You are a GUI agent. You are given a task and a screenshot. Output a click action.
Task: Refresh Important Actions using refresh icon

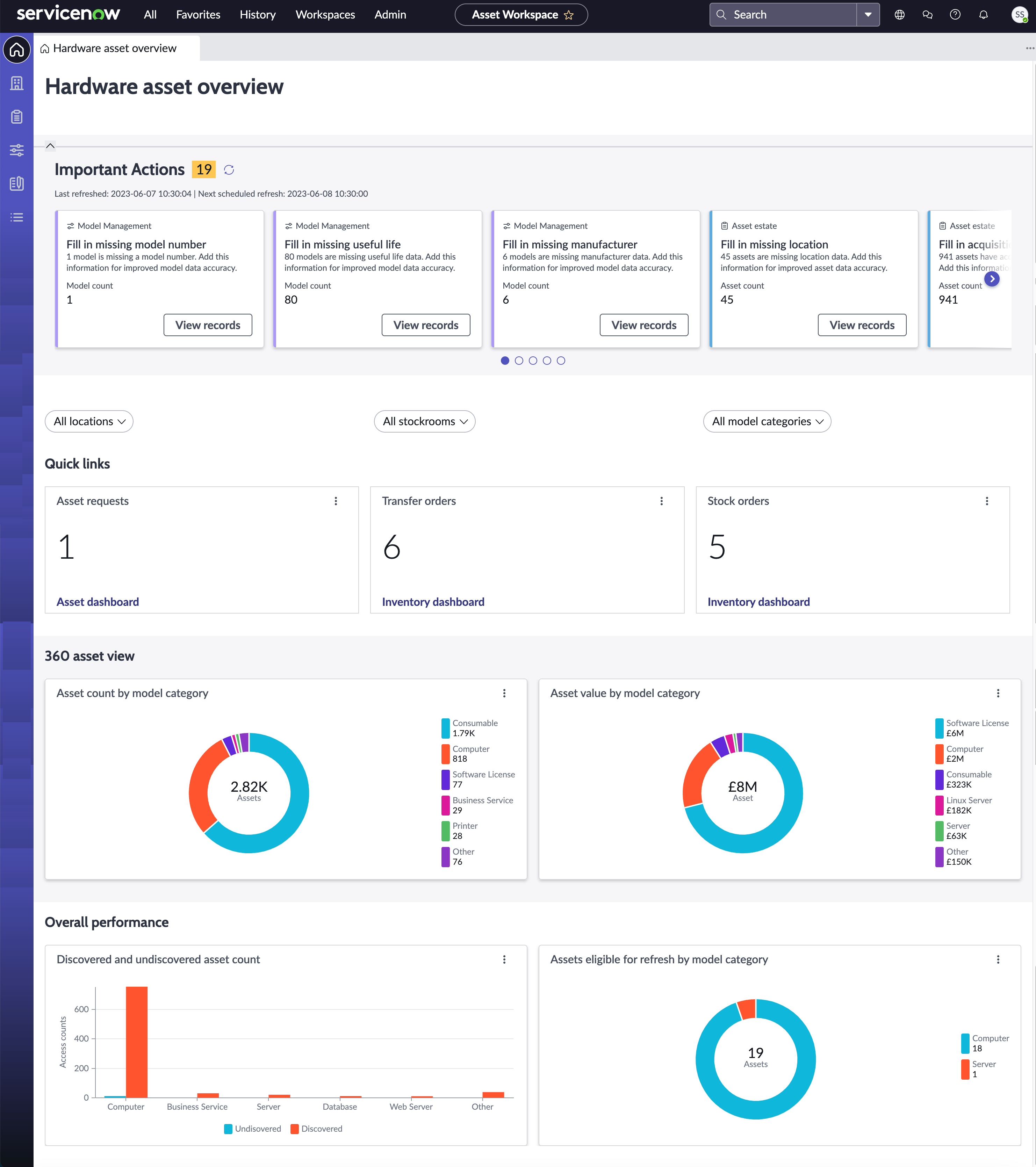pos(229,169)
